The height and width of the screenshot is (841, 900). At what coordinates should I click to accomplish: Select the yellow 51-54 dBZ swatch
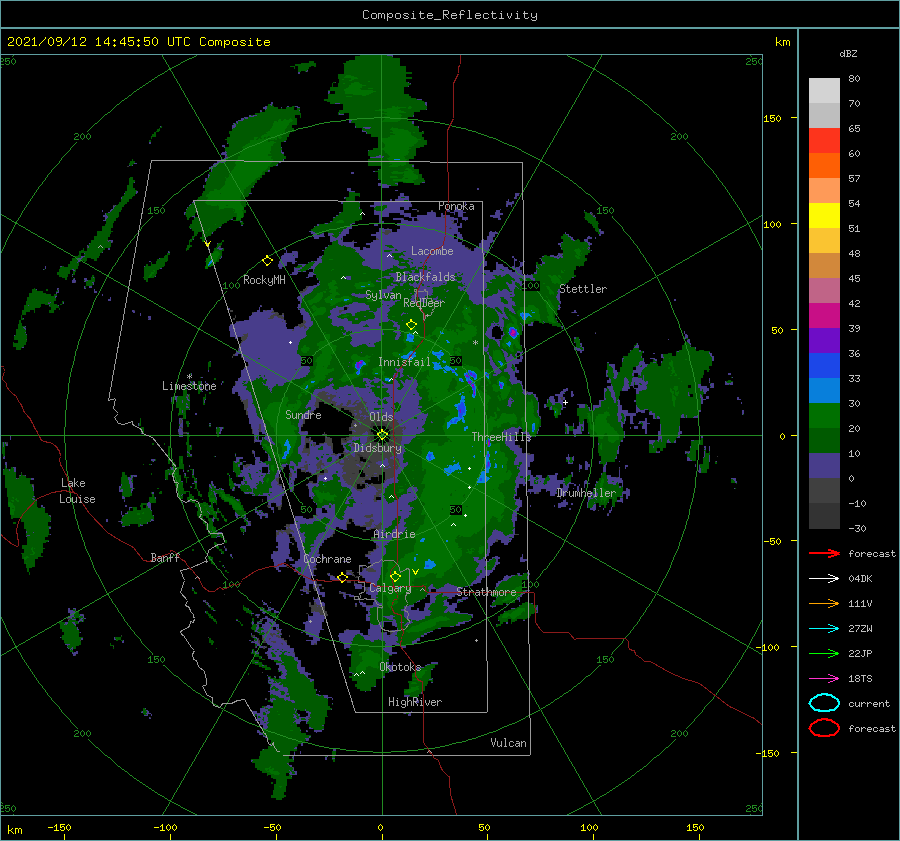(x=824, y=216)
